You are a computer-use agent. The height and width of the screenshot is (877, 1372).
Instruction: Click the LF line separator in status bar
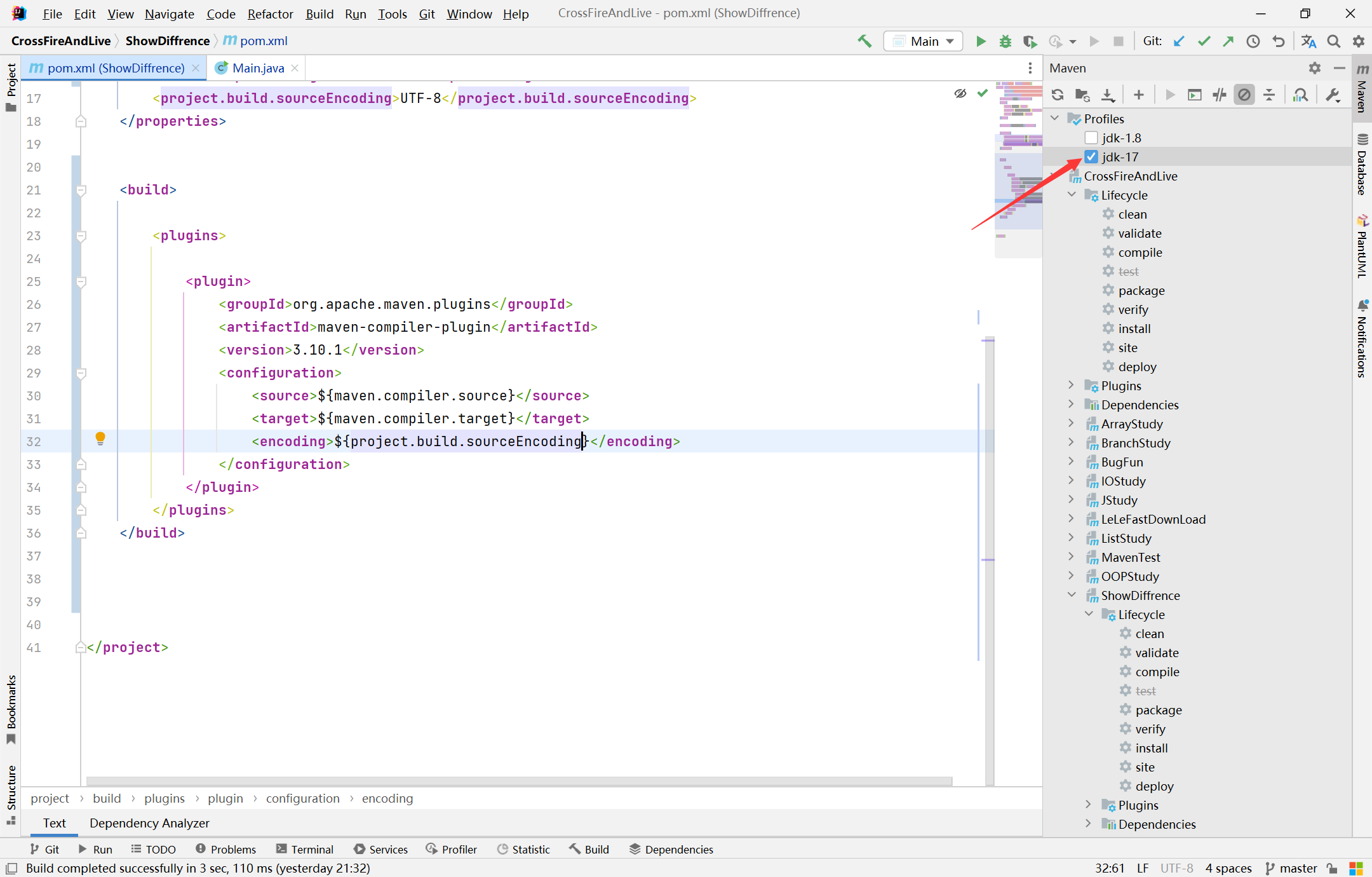point(1142,868)
